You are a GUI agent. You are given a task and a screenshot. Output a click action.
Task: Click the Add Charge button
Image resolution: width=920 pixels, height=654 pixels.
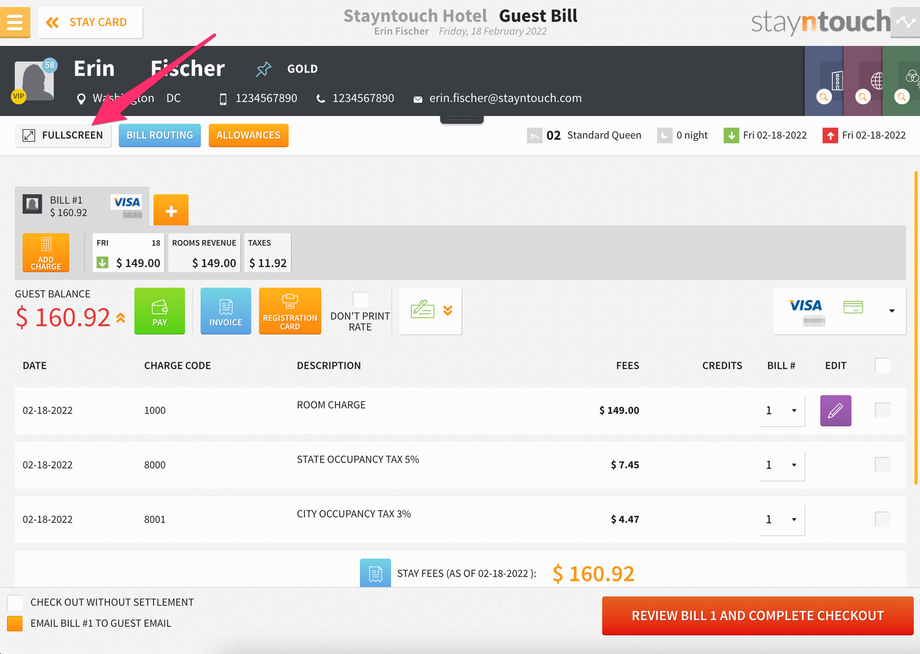46,253
